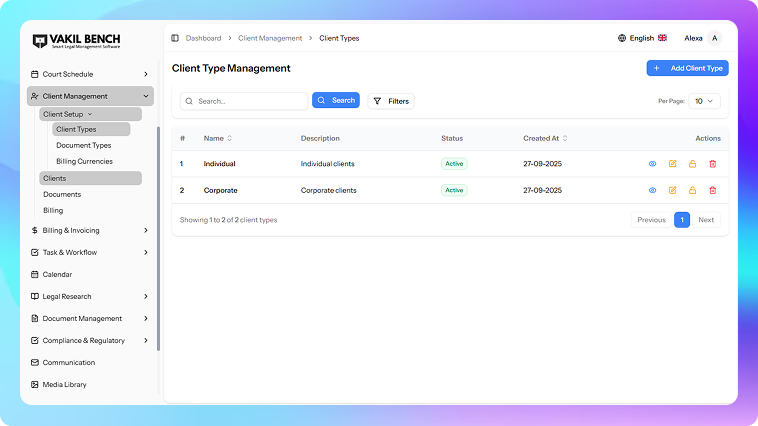Click the Add Client Type button
The width and height of the screenshot is (758, 426).
(x=687, y=68)
